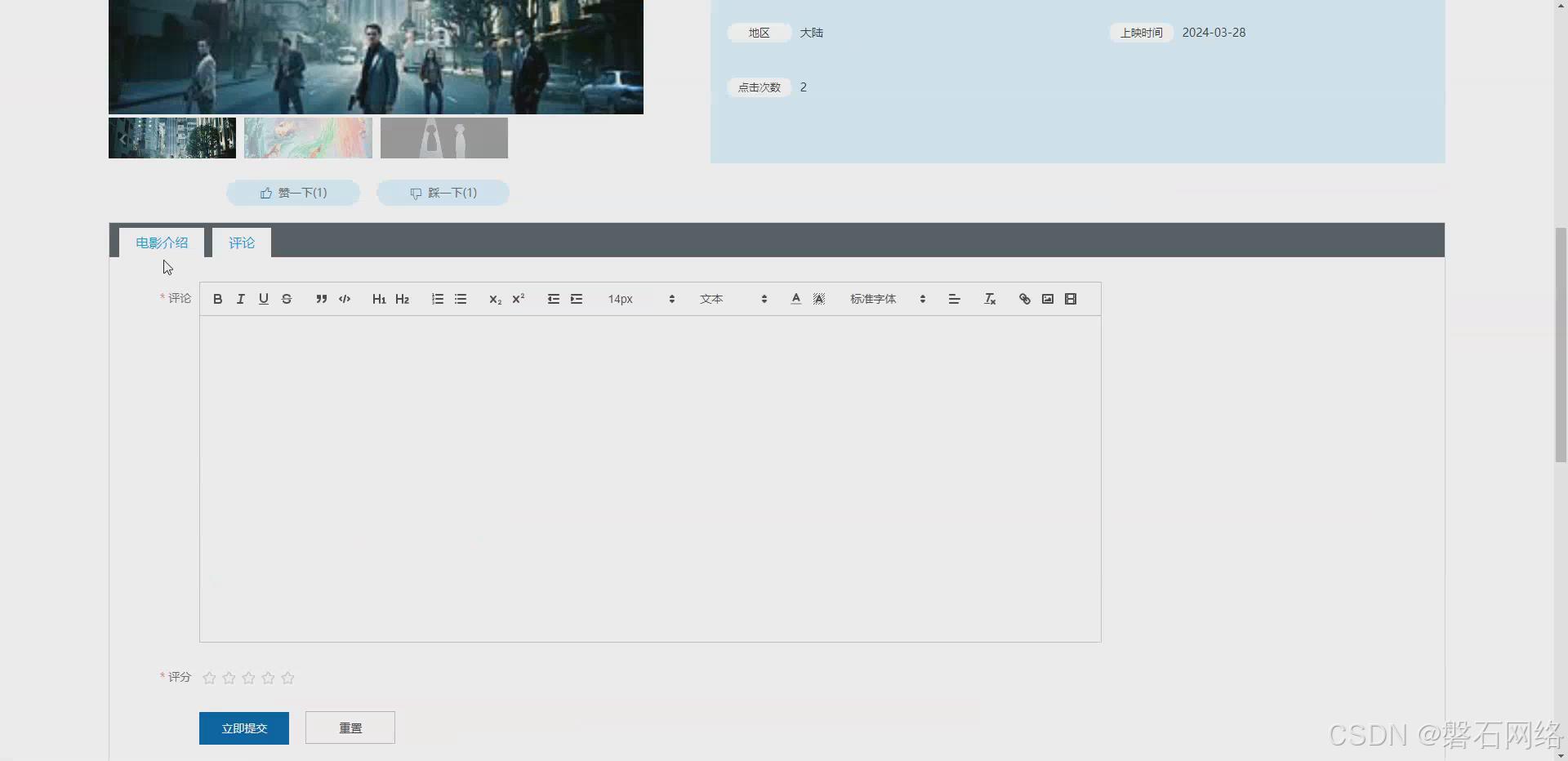Select the colorful abstract second thumbnail
The image size is (1568, 761).
coord(308,138)
